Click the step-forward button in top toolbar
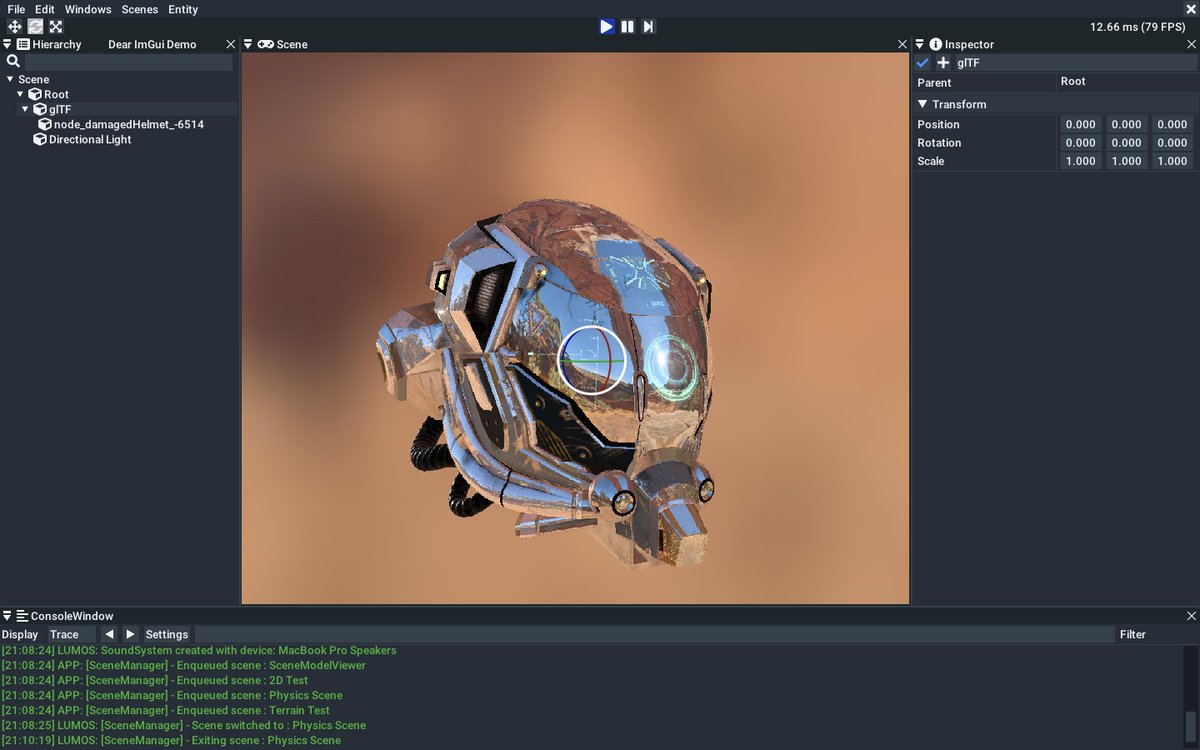1200x750 pixels. tap(648, 26)
